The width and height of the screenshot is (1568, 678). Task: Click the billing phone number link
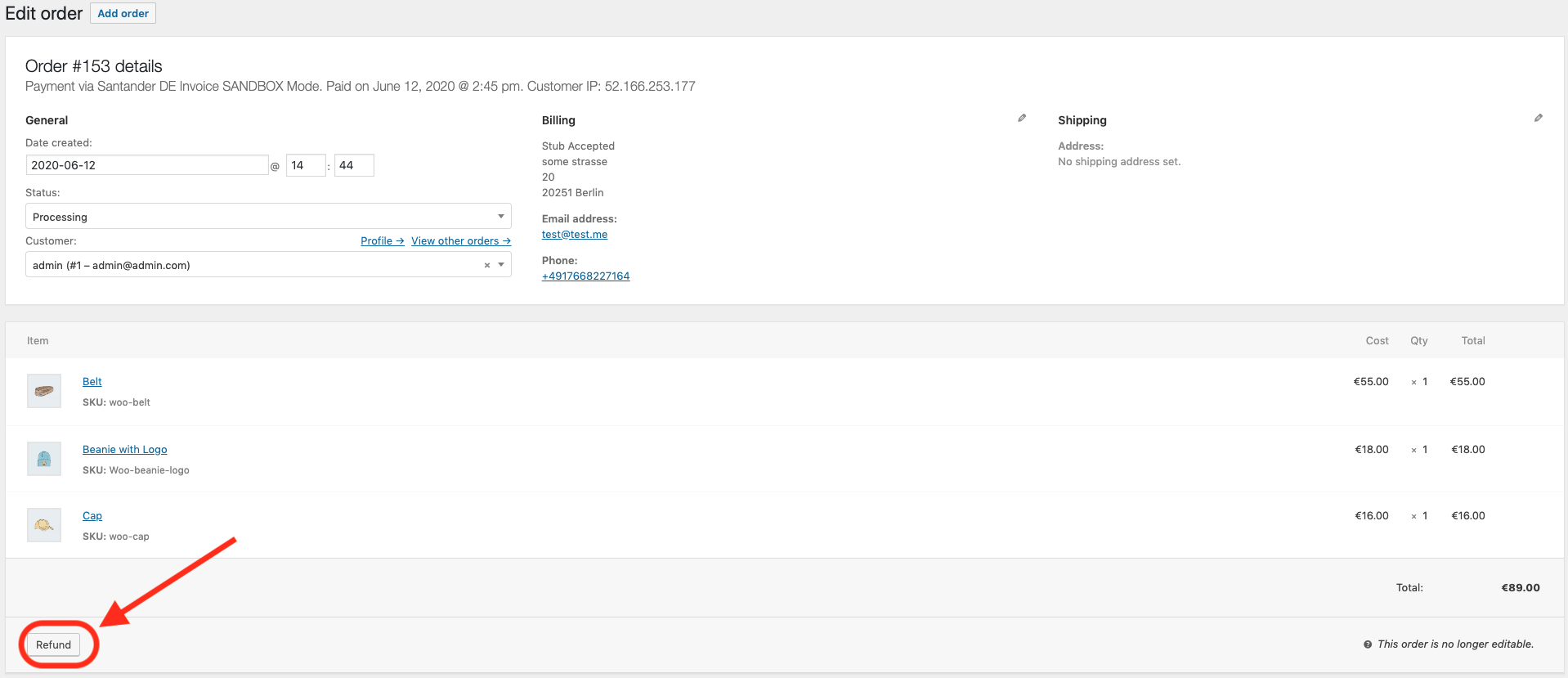tap(586, 276)
